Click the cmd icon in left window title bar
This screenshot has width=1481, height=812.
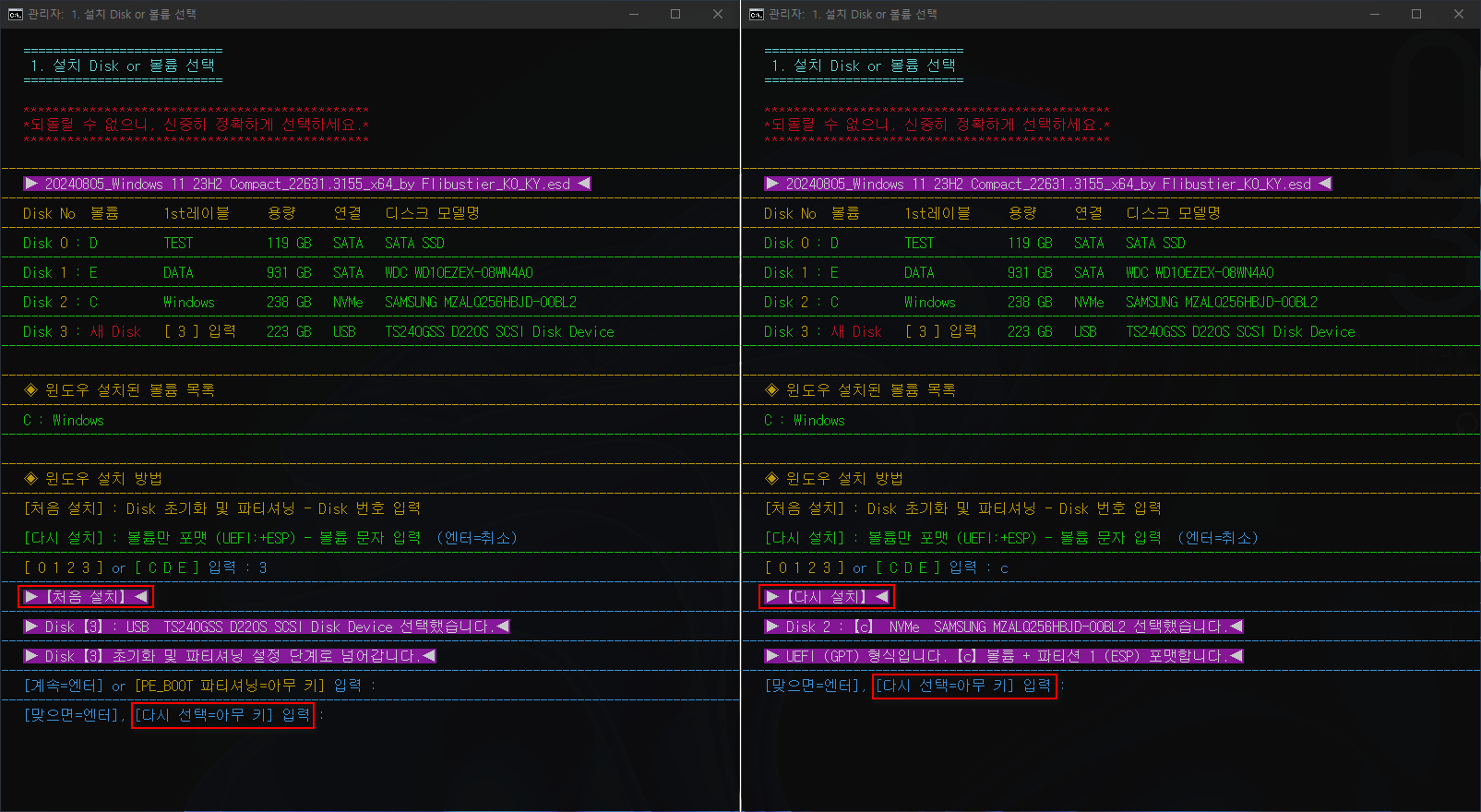(16, 14)
